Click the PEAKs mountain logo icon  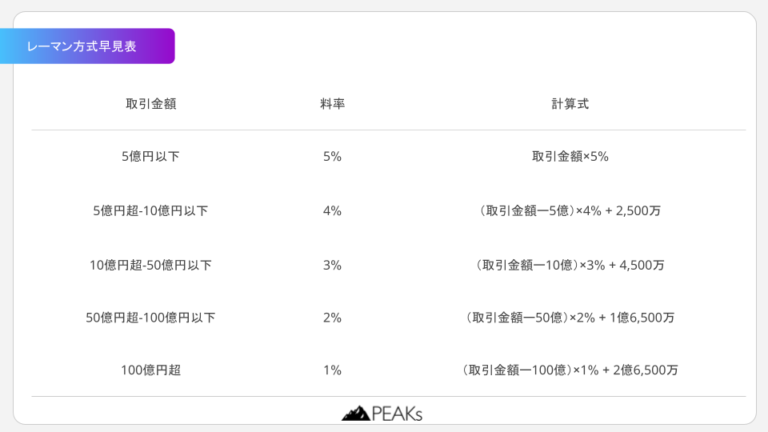(355, 413)
